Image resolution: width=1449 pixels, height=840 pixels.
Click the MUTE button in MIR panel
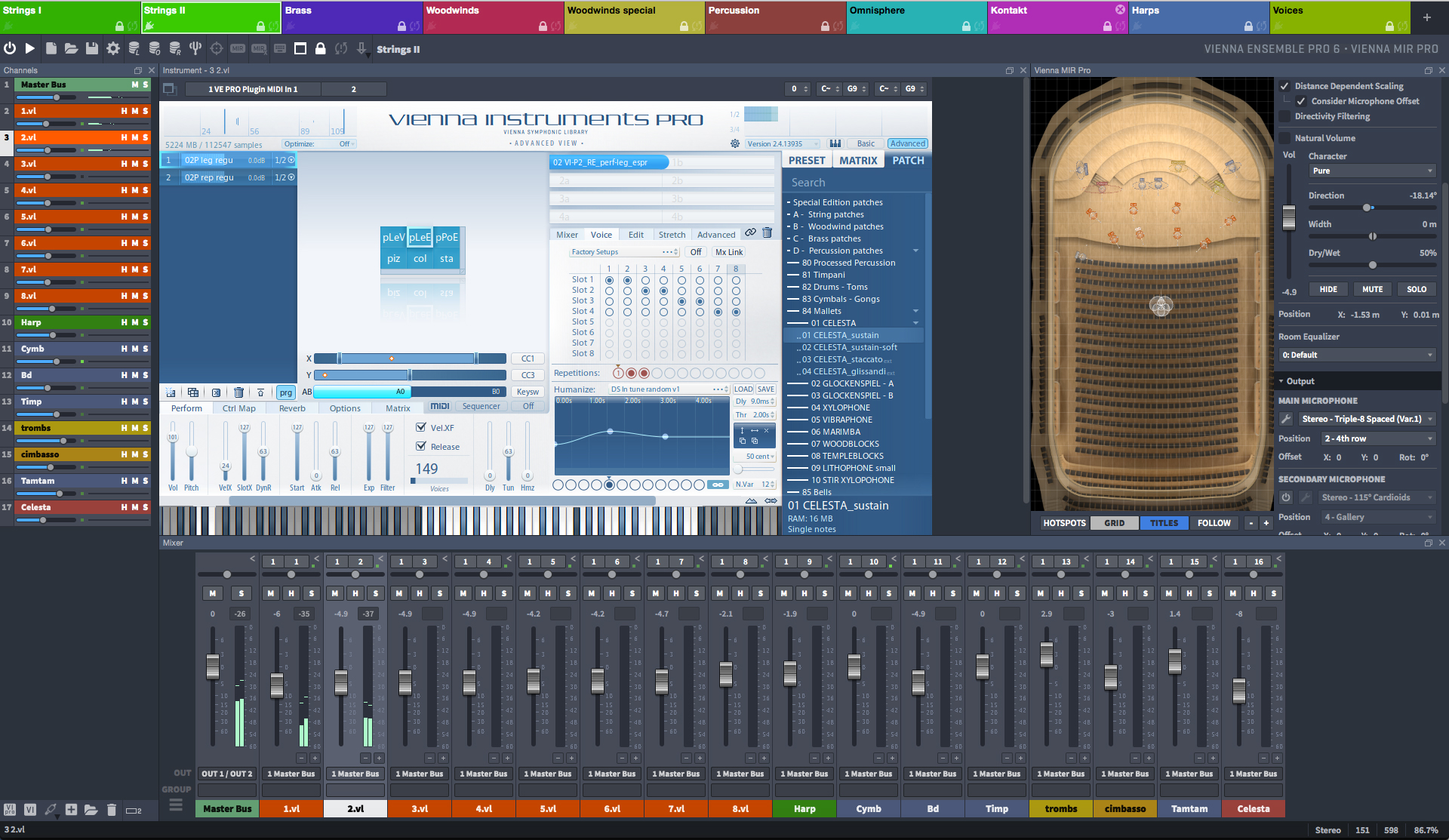(x=1372, y=289)
